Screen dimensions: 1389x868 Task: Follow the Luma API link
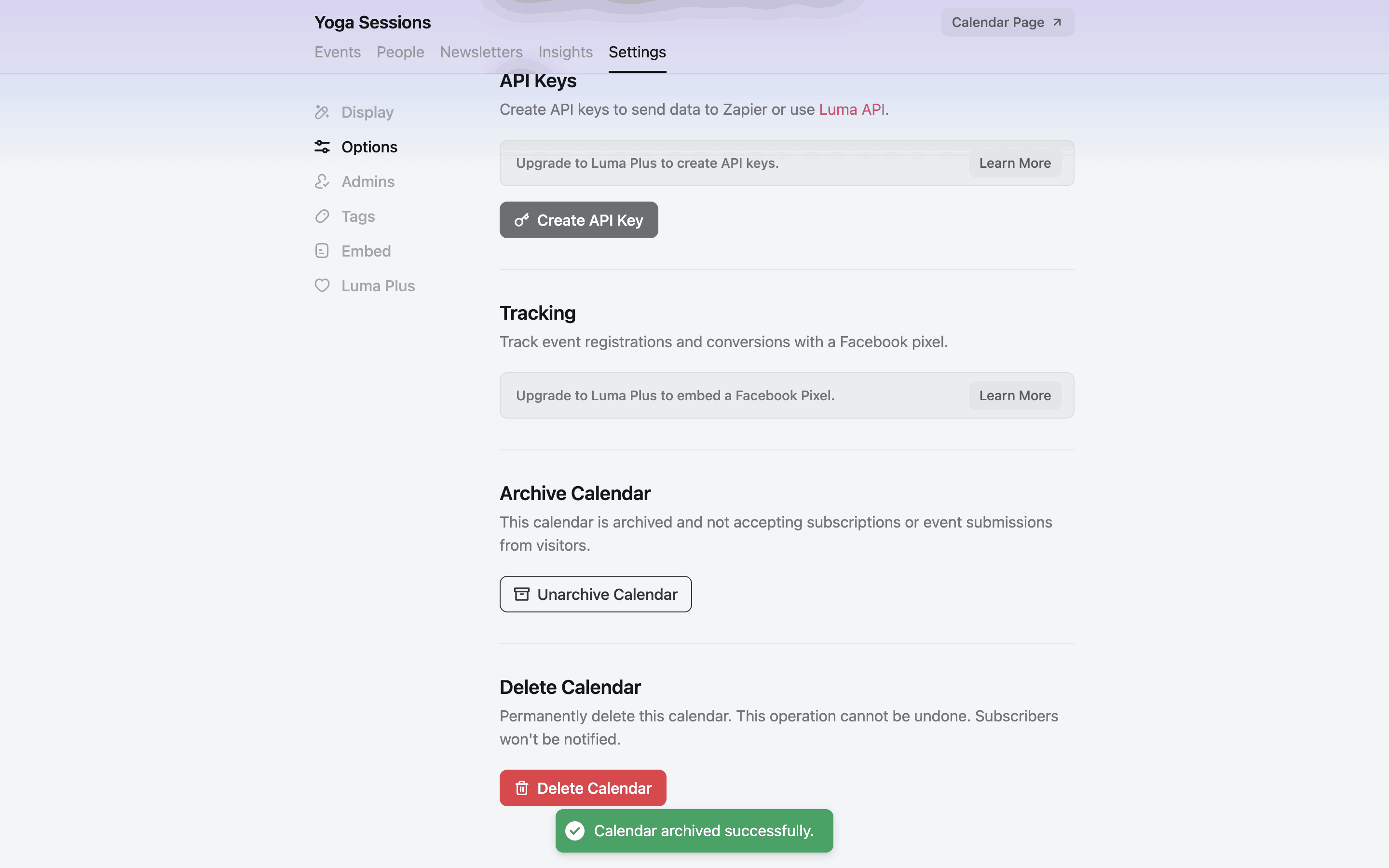pyautogui.click(x=852, y=109)
